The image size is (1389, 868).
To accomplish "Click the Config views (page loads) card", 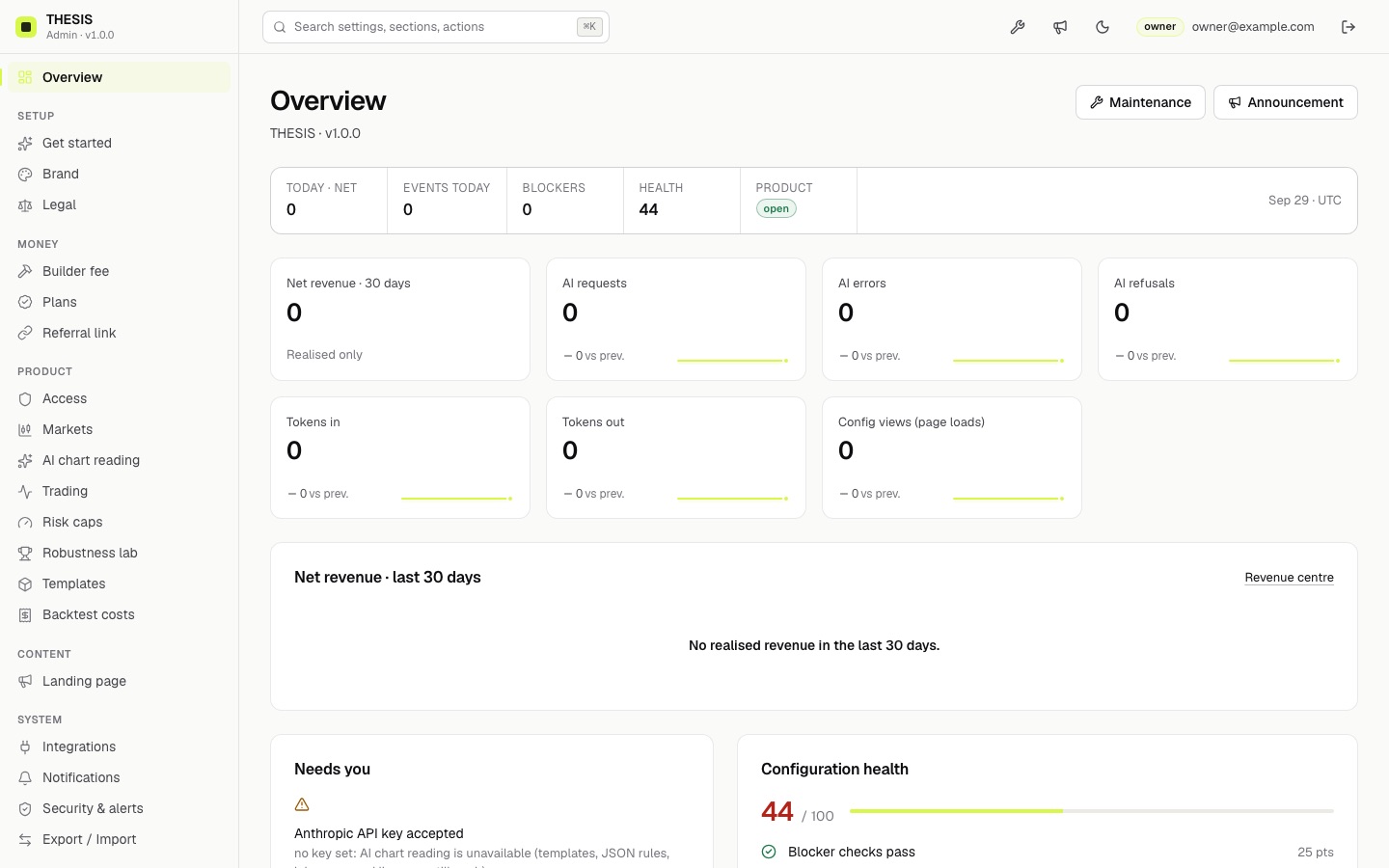I will tap(952, 457).
